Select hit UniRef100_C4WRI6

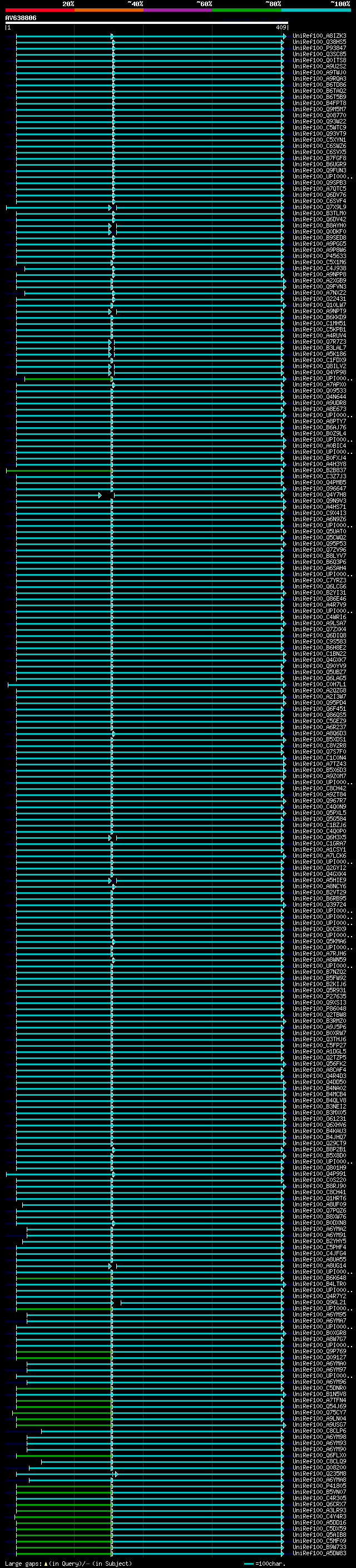[319, 618]
